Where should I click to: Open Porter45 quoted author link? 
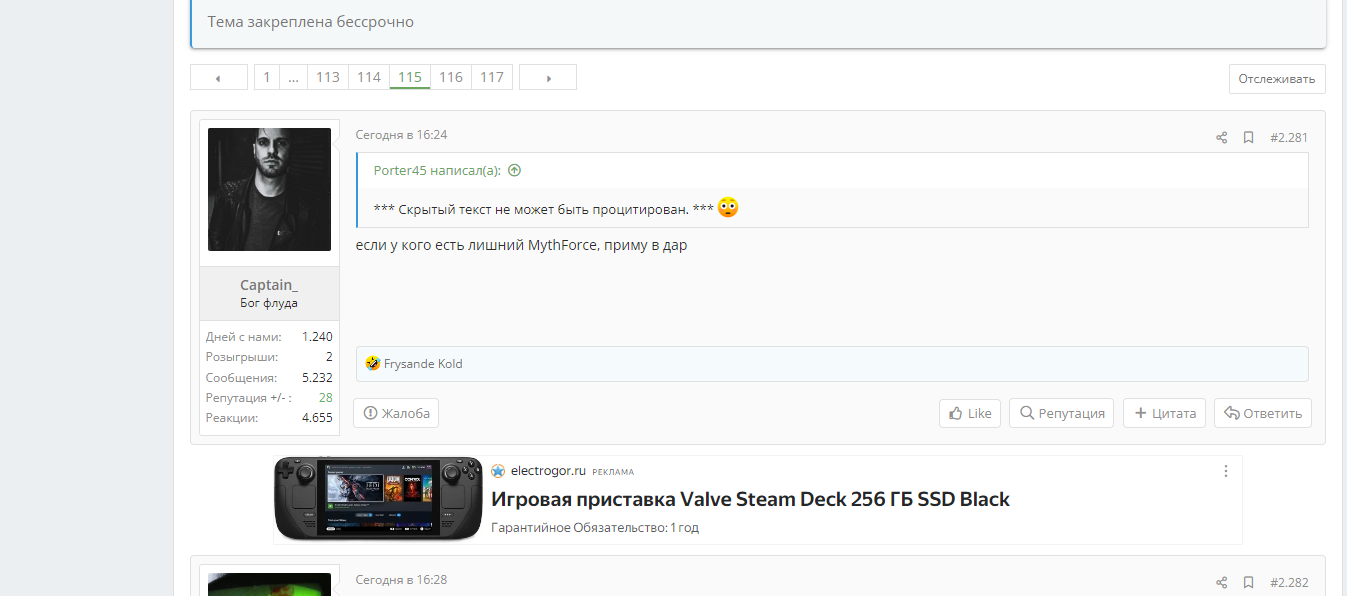[x=438, y=170]
